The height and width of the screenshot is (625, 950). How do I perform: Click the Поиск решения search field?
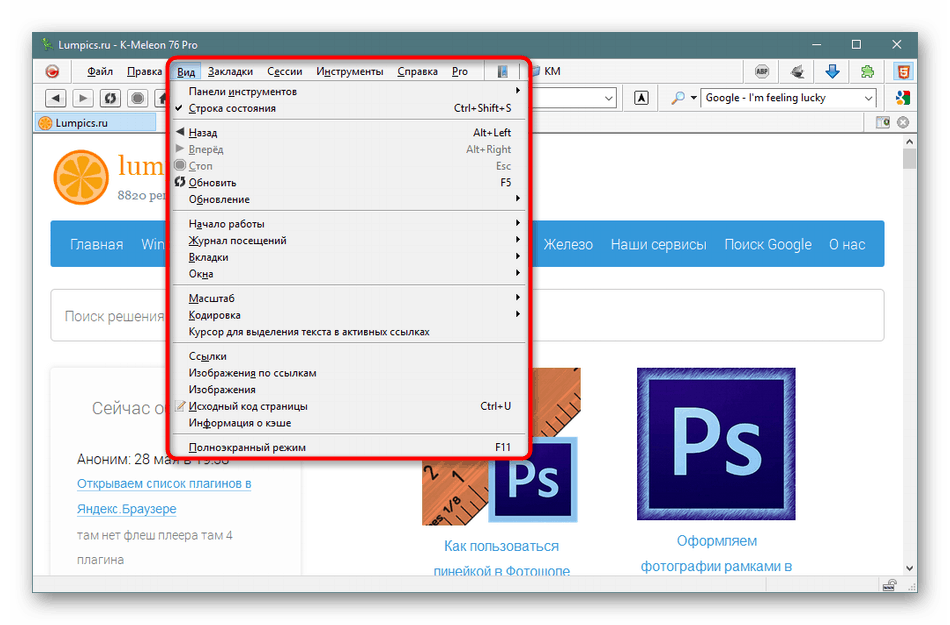467,316
